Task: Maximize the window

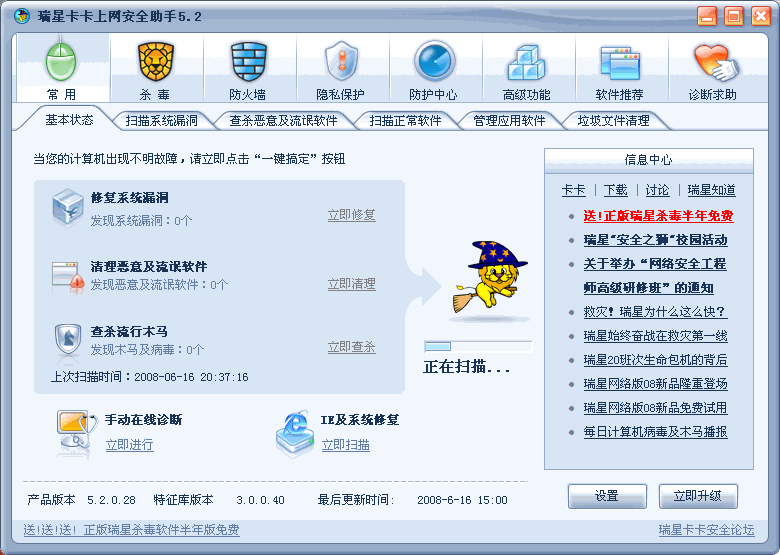Action: (x=734, y=16)
